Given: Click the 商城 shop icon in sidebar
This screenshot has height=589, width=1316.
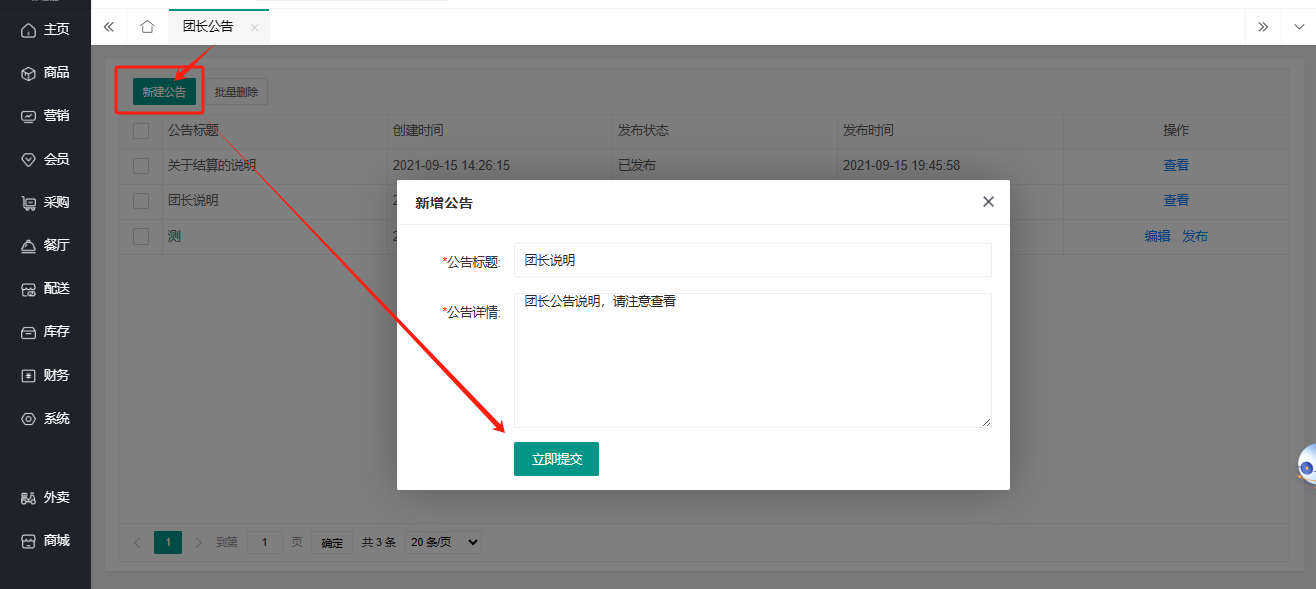Looking at the screenshot, I should point(28,541).
